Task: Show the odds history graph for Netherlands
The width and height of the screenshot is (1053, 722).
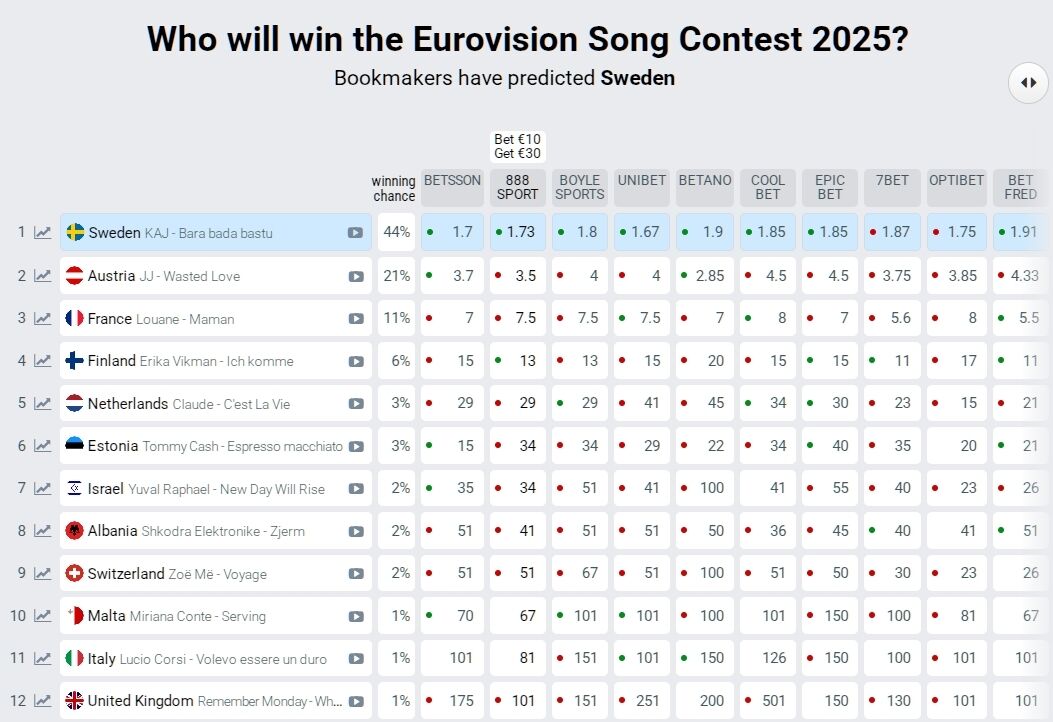Action: (42, 403)
